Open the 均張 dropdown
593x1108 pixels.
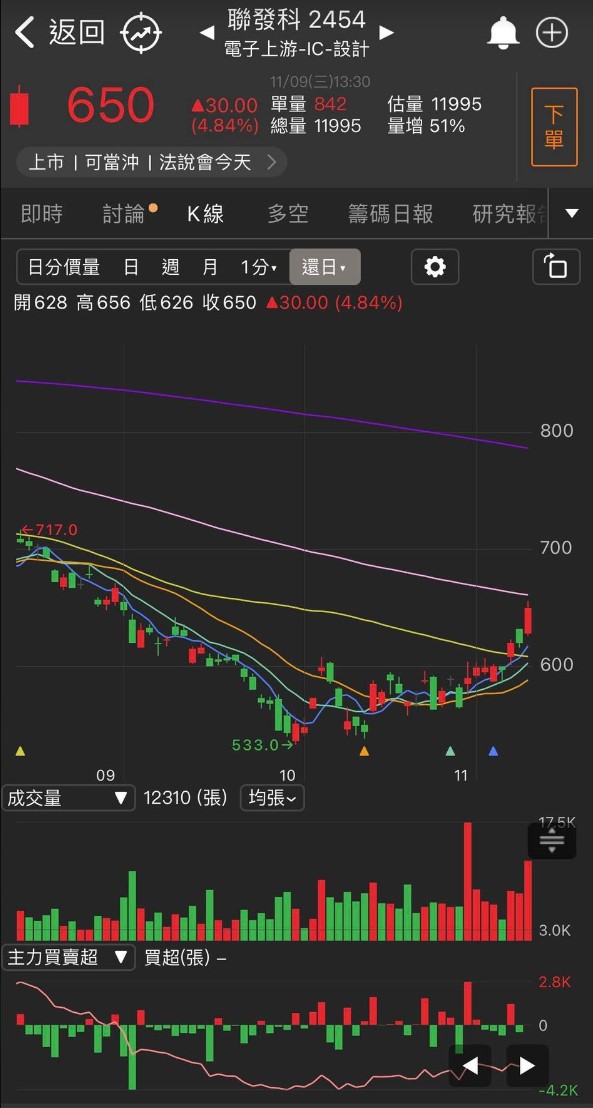tap(272, 798)
